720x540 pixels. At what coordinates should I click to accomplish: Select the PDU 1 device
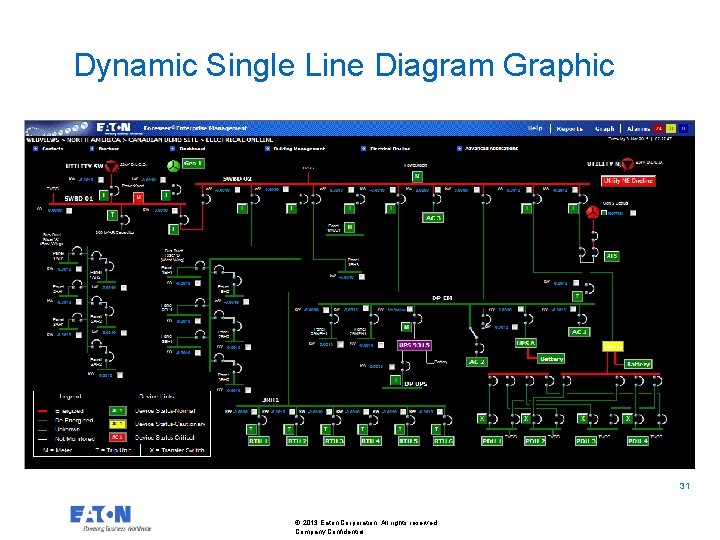tap(492, 441)
